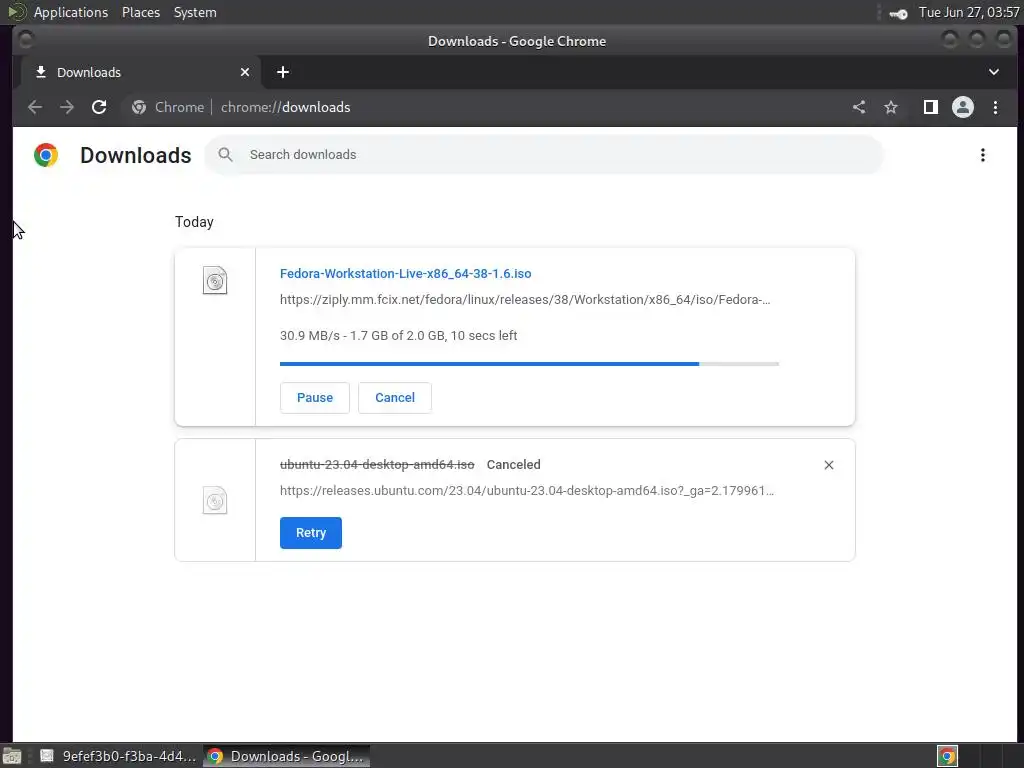This screenshot has width=1024, height=768.
Task: Click the Chrome site info icon in address bar
Action: click(x=138, y=107)
